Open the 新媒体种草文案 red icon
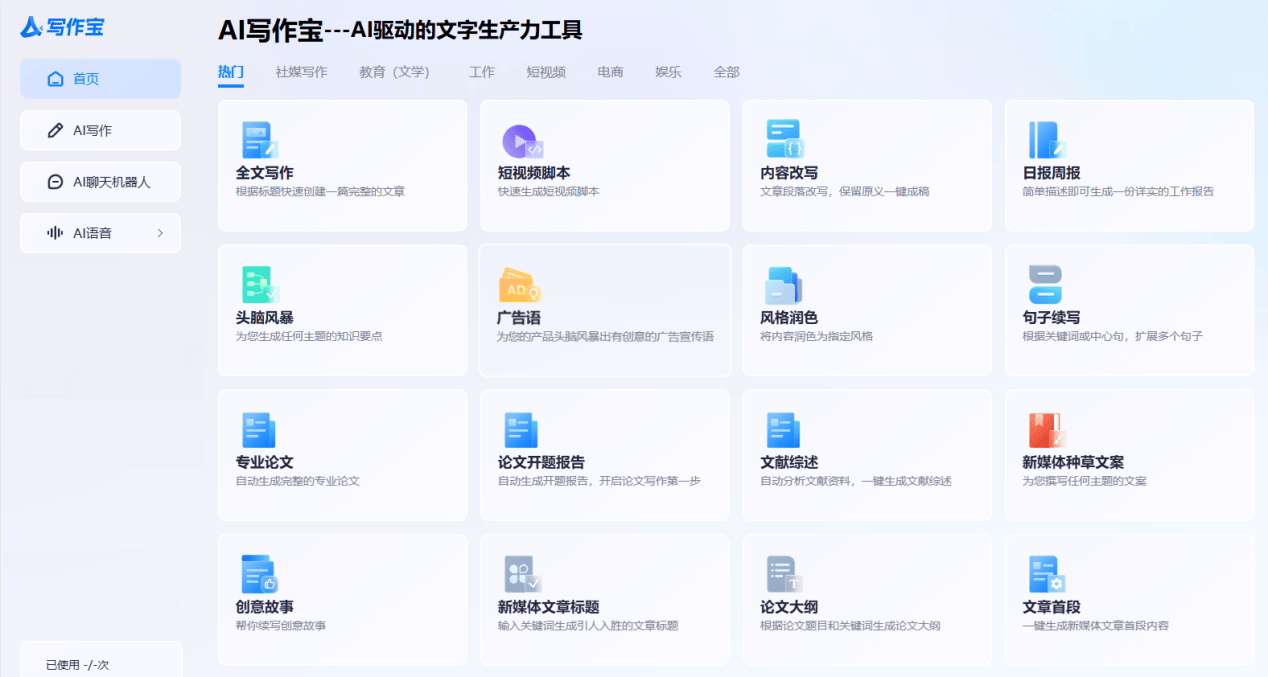Screen dimensions: 1268x677 tap(1046, 430)
